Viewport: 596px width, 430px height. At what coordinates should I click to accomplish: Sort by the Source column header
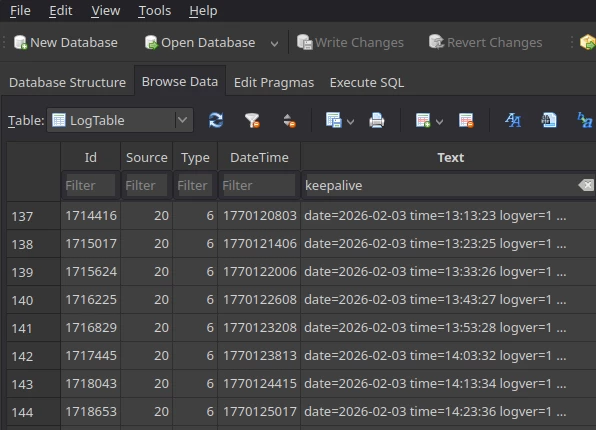coord(146,157)
